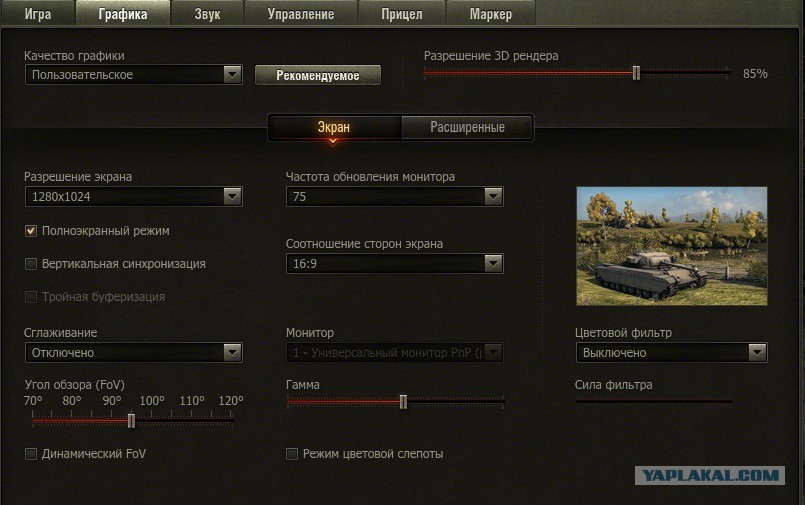Open the Цветовой фильтр dropdown
This screenshot has height=505, width=805.
(672, 353)
